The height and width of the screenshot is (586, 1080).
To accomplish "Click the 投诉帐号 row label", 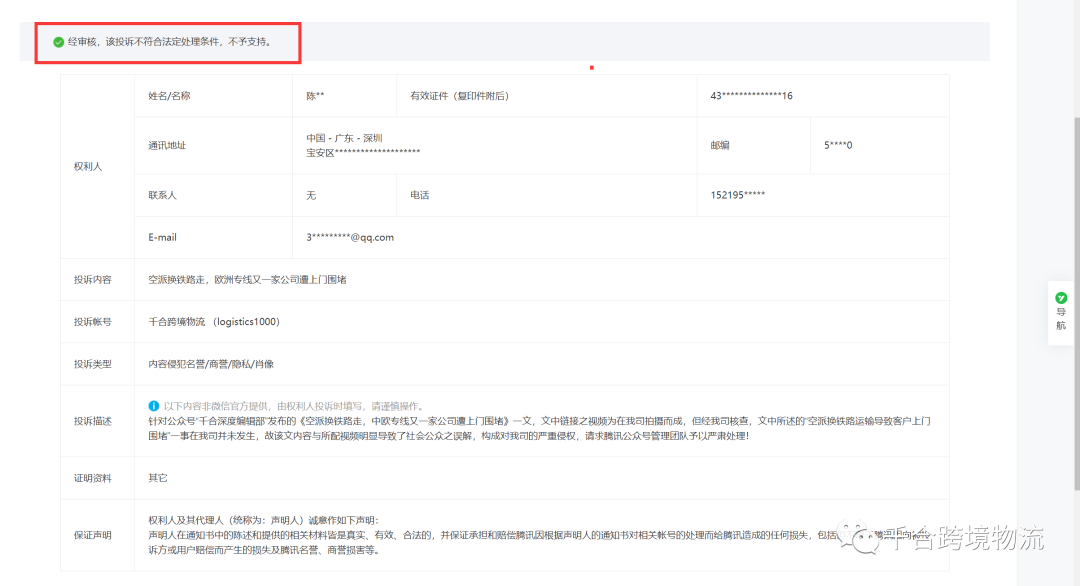I will click(x=92, y=322).
